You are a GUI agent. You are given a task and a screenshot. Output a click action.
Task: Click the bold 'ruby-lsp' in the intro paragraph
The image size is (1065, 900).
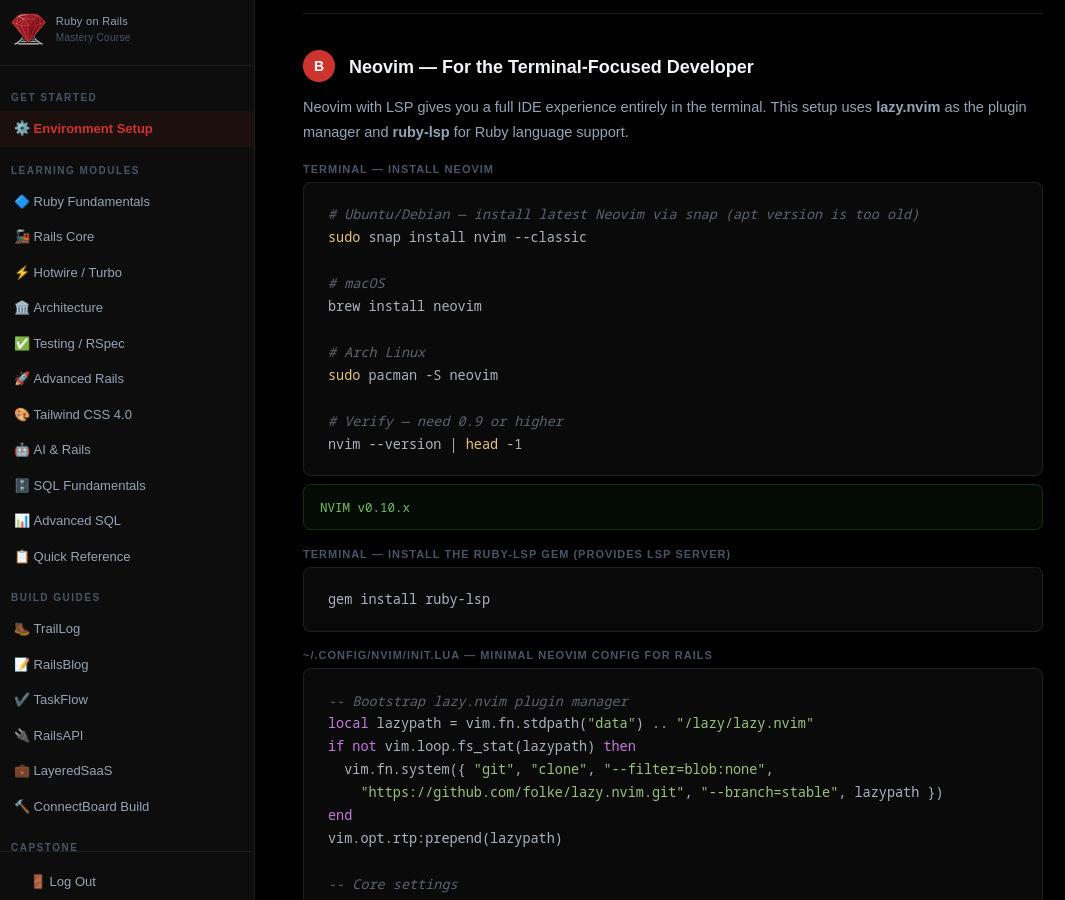tap(421, 132)
